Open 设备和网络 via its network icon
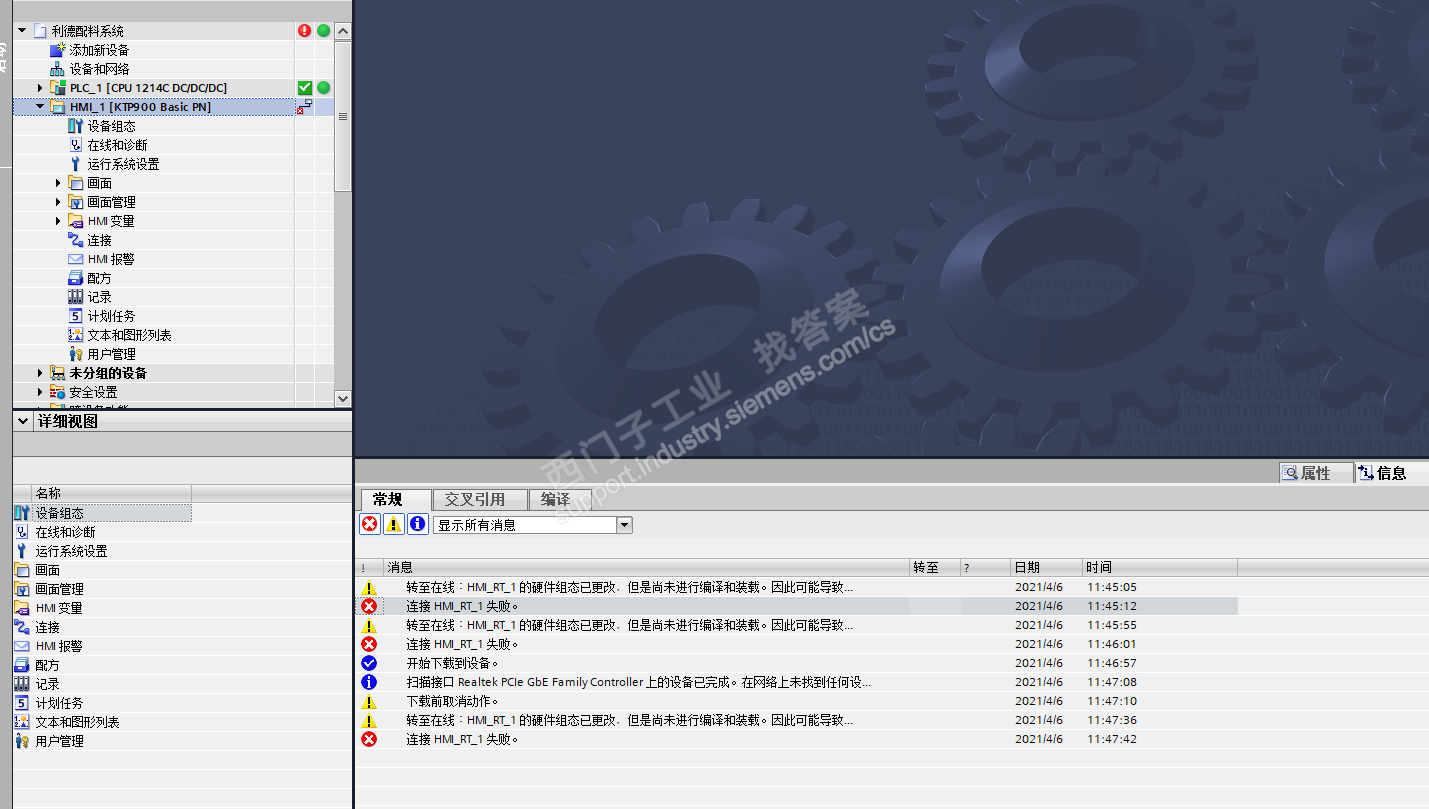Screen dimensions: 1429x809 click(57, 69)
